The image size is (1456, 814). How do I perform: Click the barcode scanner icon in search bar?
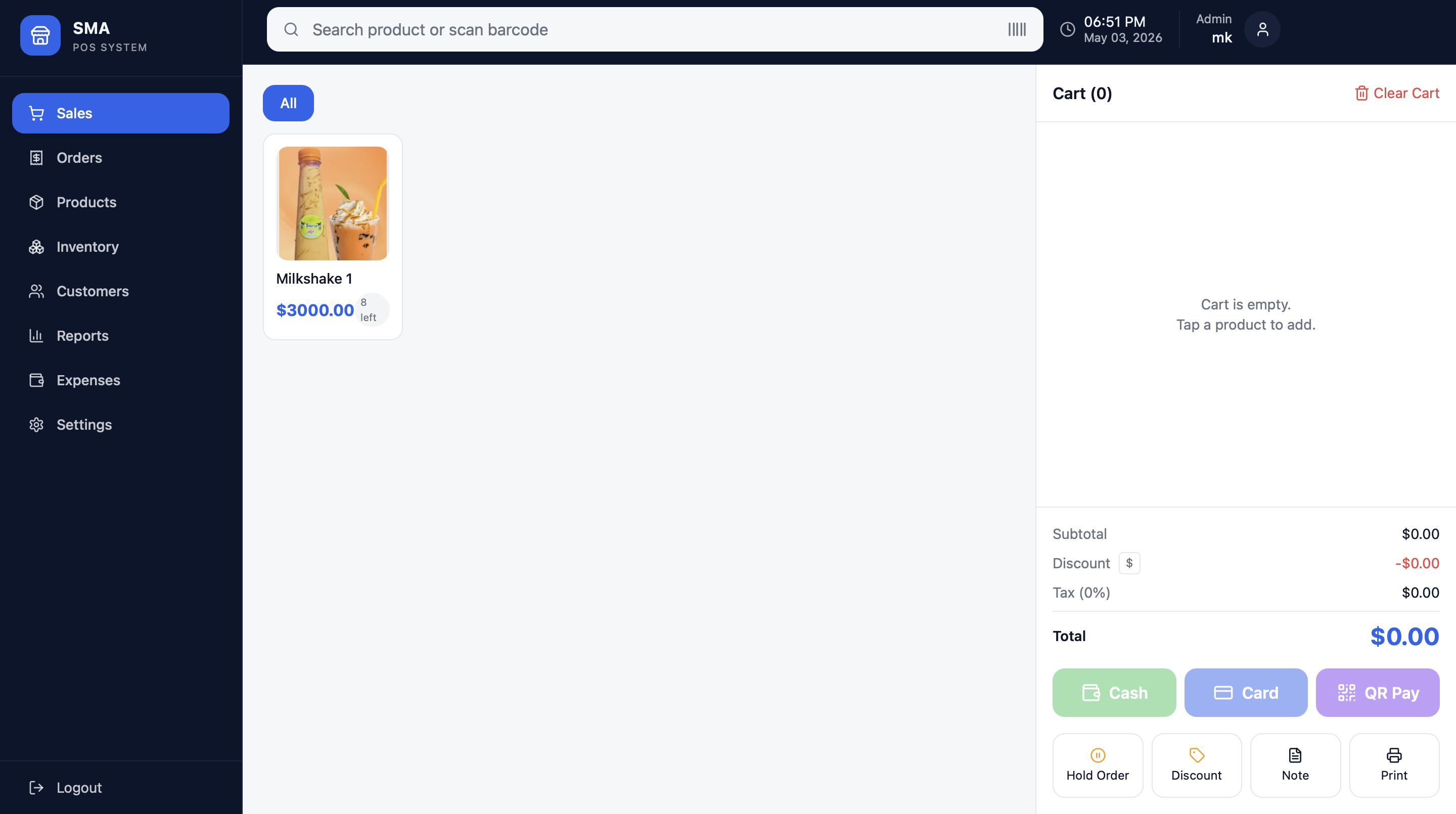(1017, 29)
